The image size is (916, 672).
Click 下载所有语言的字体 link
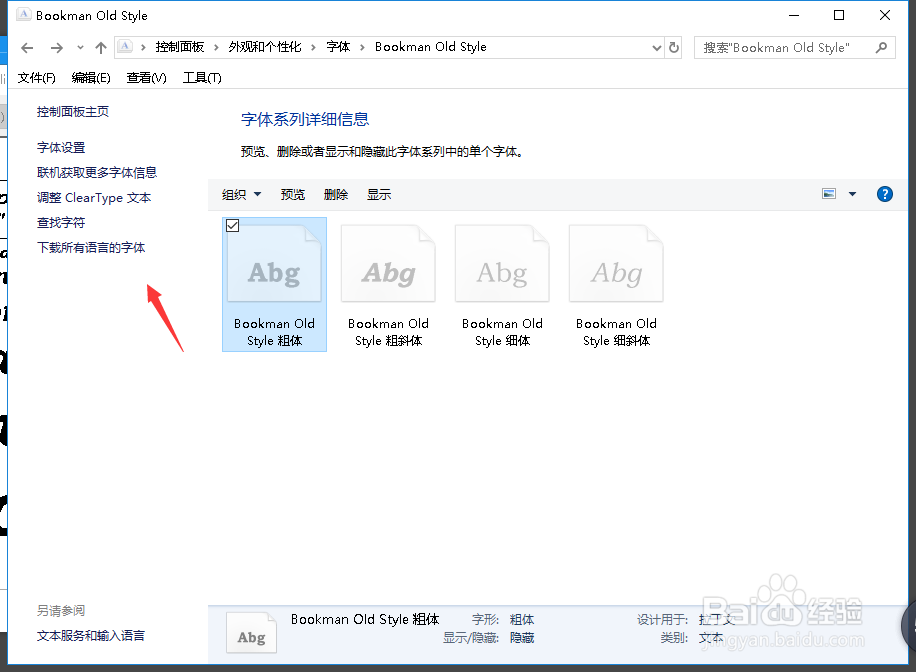tap(91, 248)
